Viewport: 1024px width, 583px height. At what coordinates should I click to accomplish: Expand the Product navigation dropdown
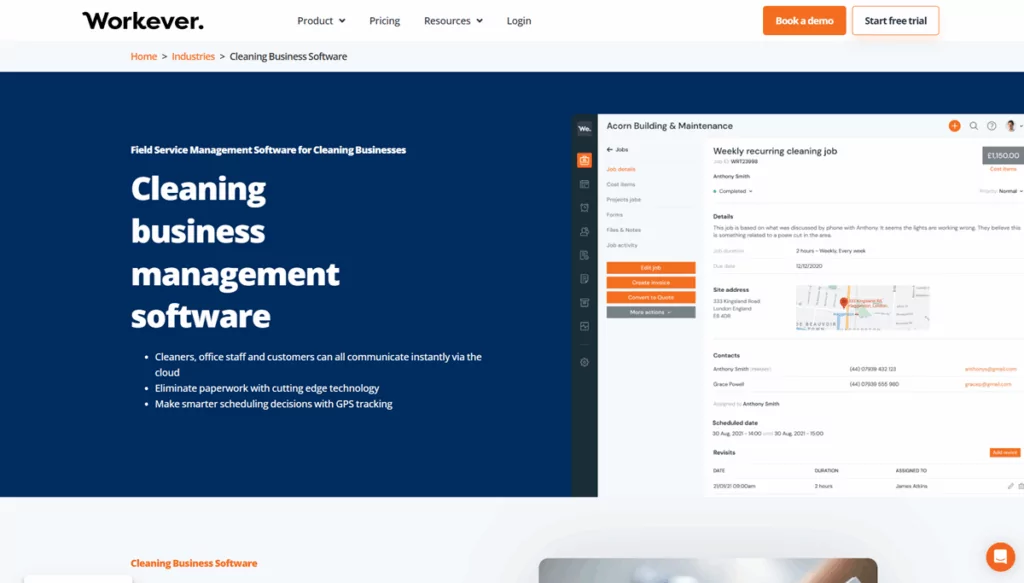320,20
